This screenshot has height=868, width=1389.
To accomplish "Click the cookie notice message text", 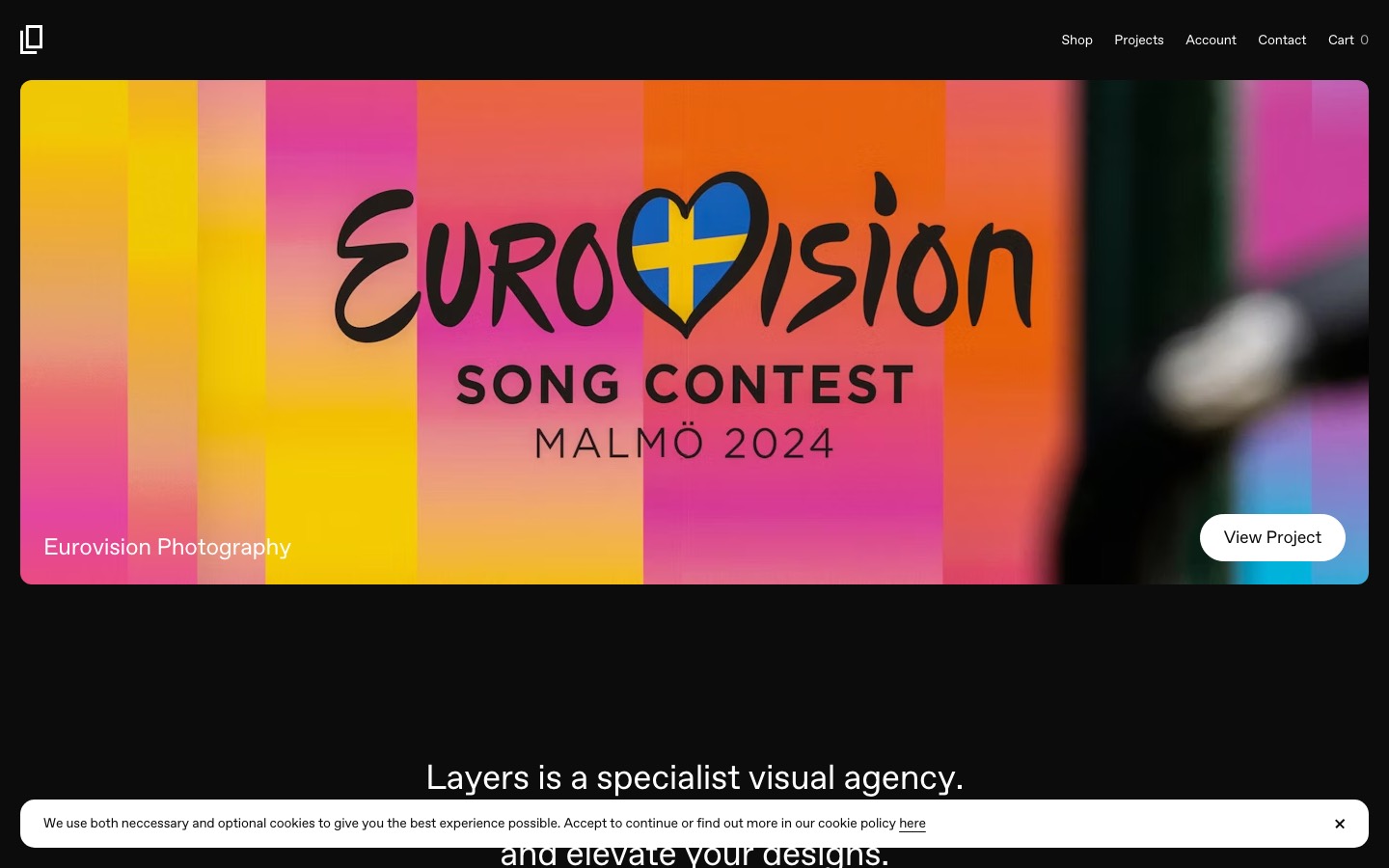I will pos(484,824).
